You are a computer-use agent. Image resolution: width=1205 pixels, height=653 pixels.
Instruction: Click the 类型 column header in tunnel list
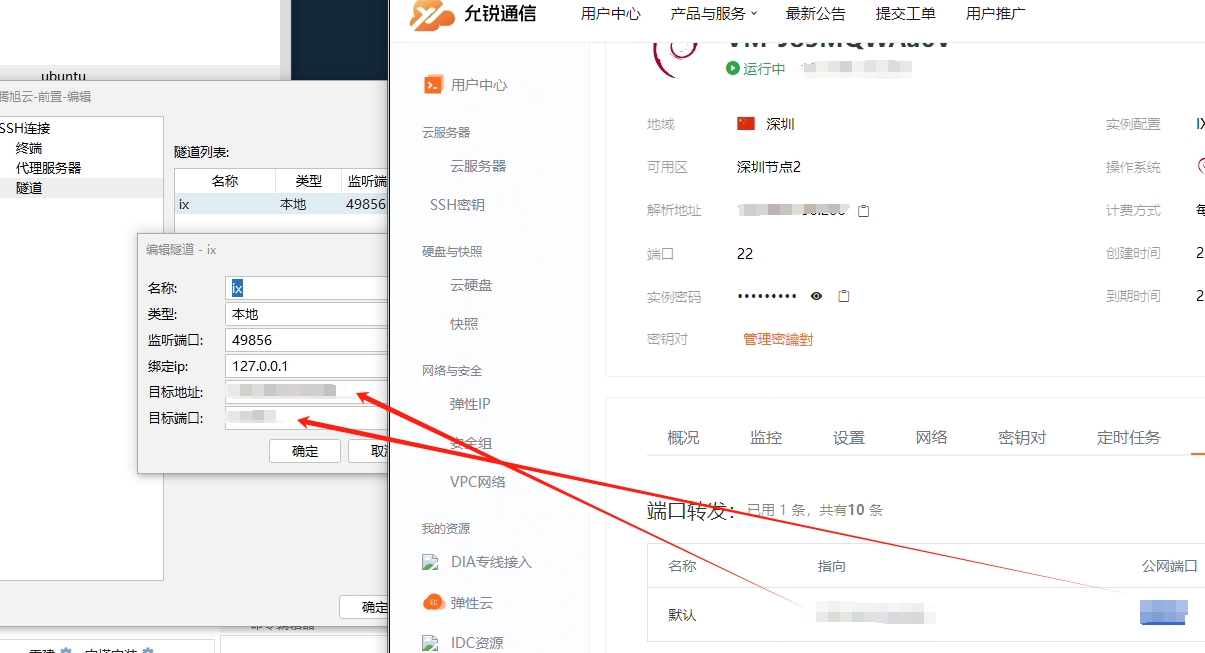[309, 181]
